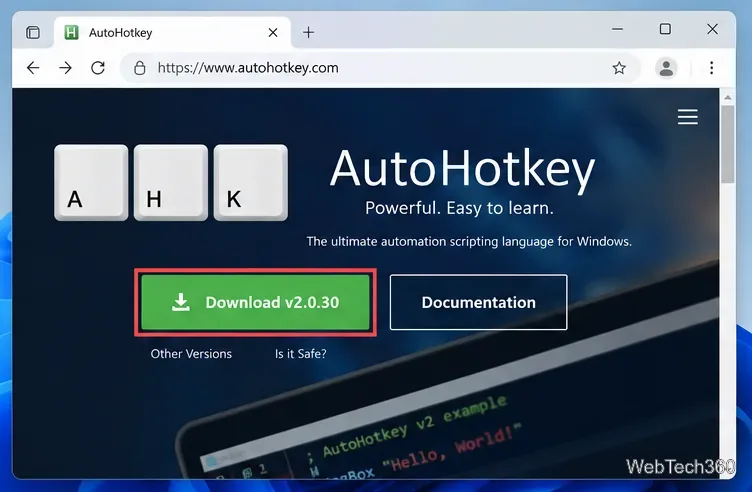Open the Is it Safe? link
This screenshot has width=752, height=492.
tap(301, 354)
